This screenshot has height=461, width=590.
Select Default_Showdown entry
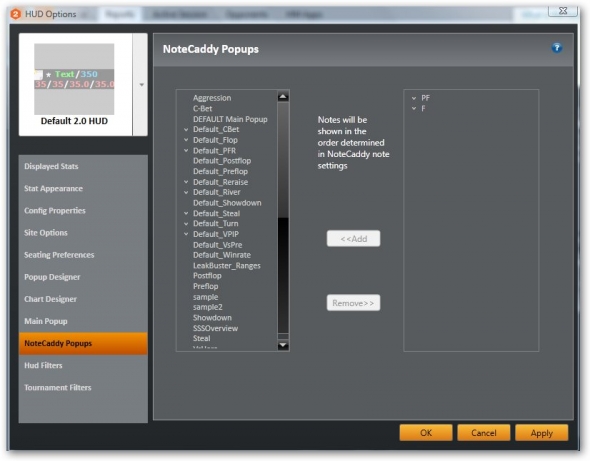[x=227, y=203]
